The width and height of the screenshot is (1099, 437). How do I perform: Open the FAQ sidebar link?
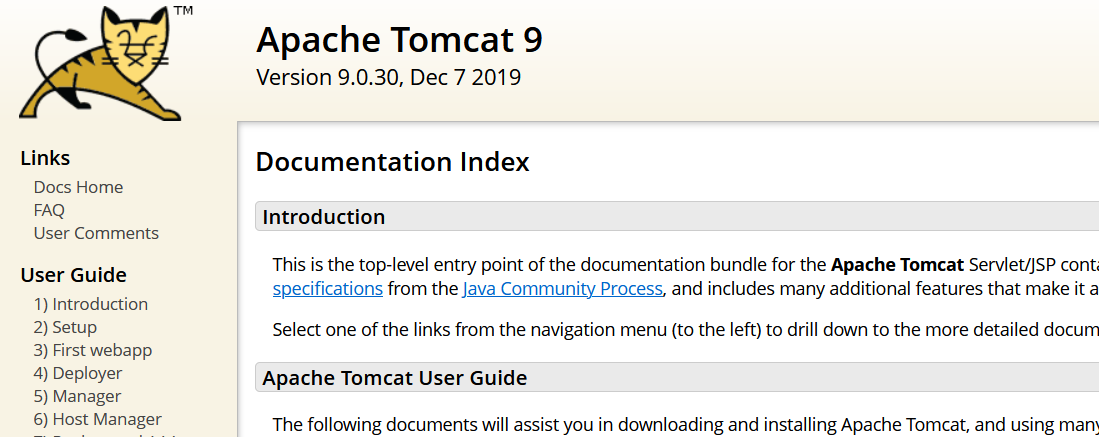coord(49,210)
